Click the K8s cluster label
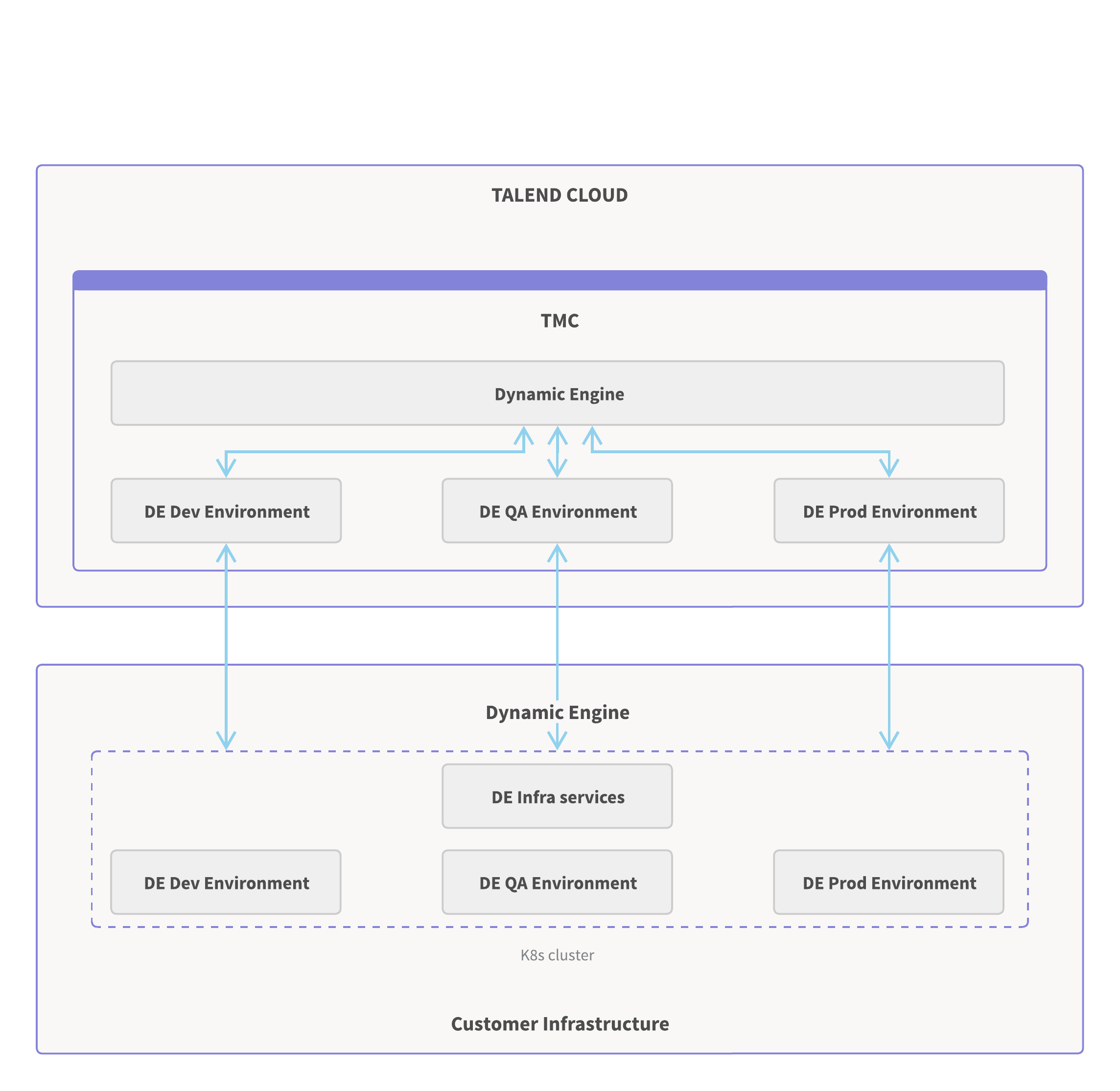Image resolution: width=1120 pixels, height=1091 pixels. (557, 955)
